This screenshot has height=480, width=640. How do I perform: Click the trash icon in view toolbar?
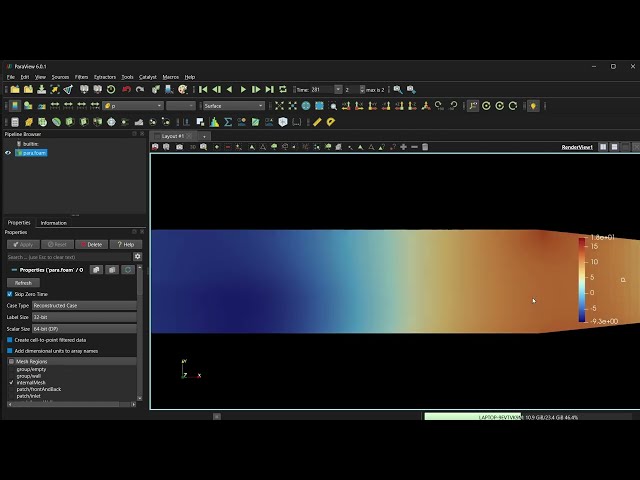425,147
